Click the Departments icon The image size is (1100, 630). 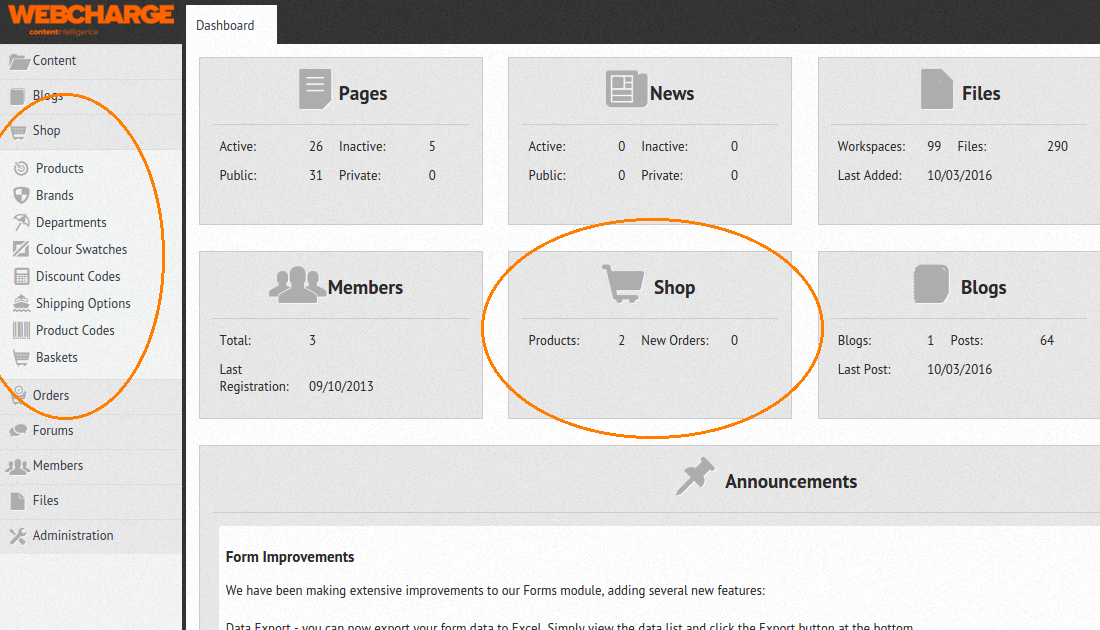pos(22,222)
